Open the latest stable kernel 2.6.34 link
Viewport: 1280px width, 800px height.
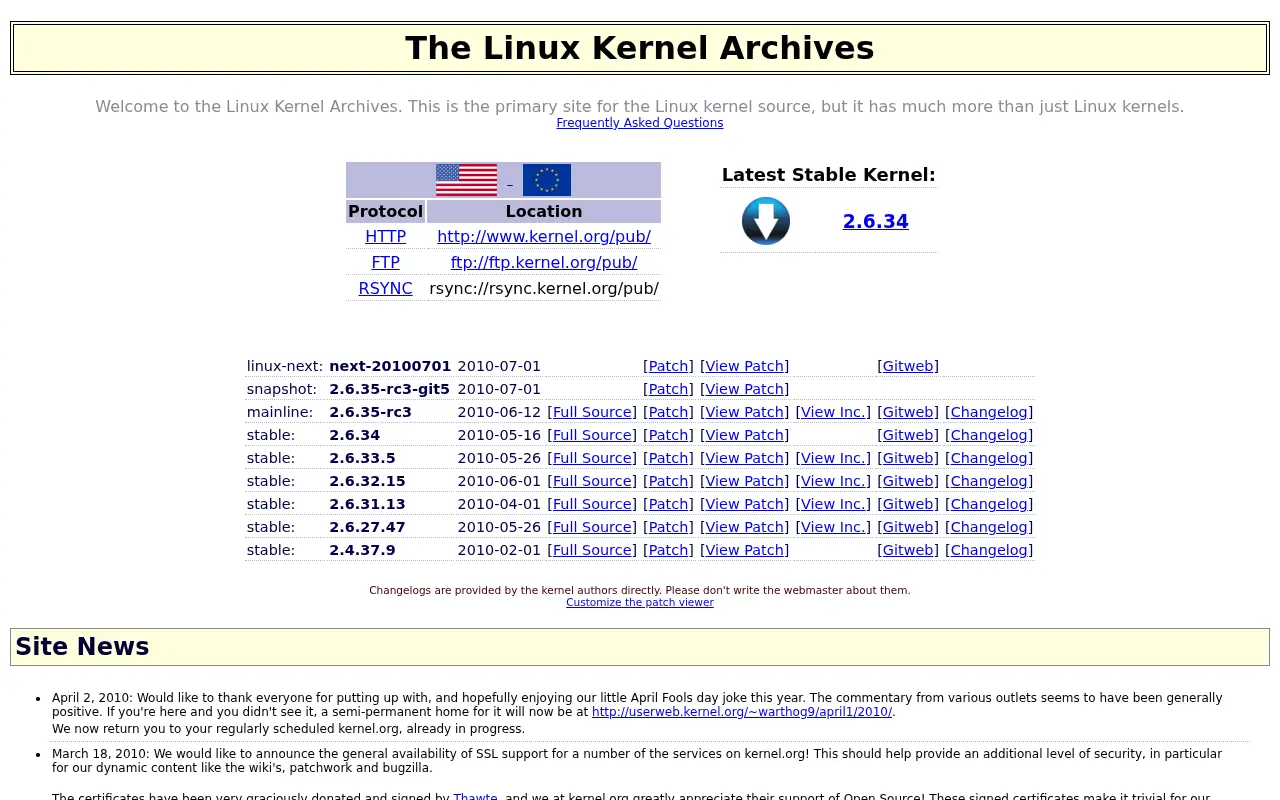pos(876,221)
